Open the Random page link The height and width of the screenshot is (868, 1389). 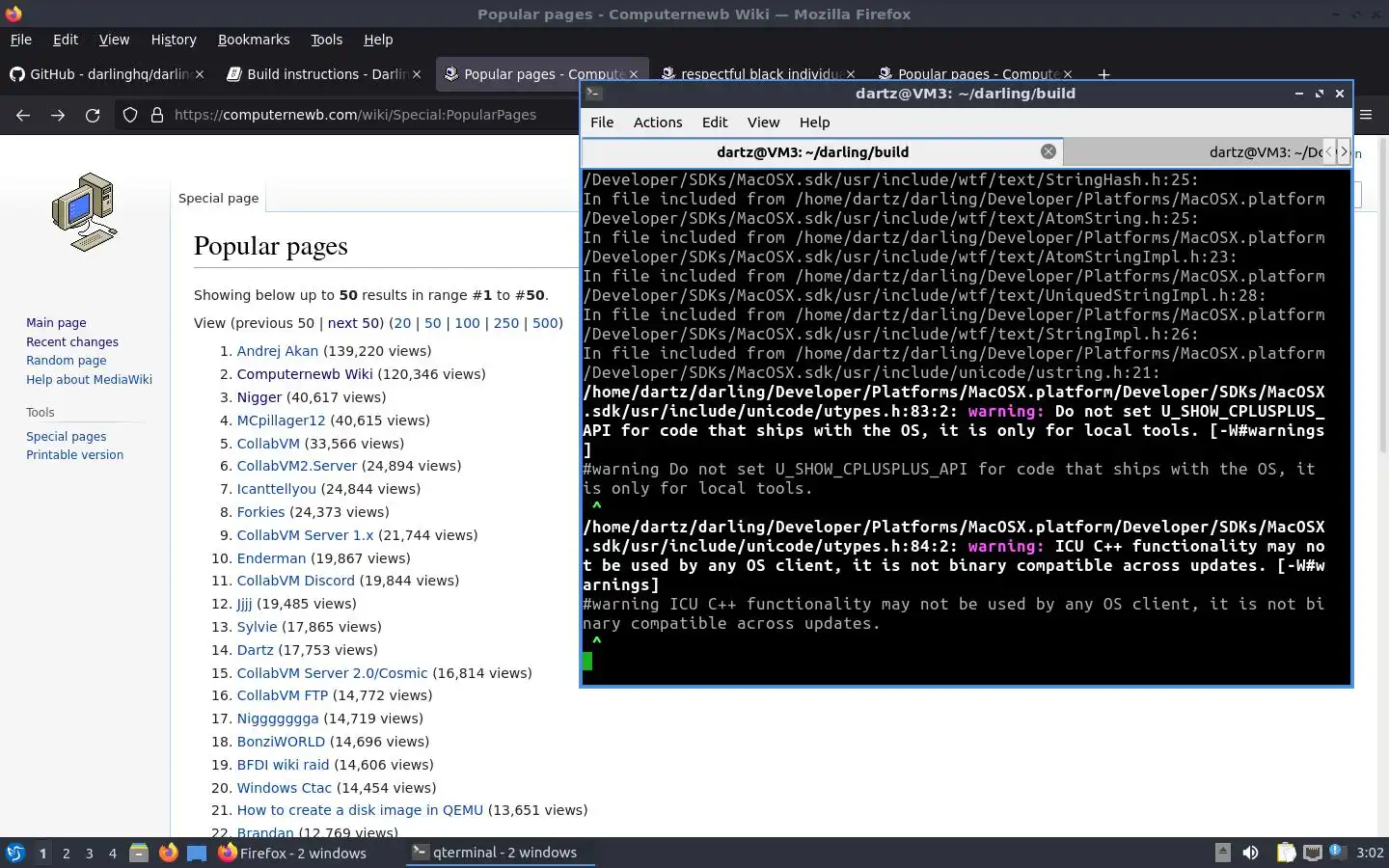(x=67, y=361)
